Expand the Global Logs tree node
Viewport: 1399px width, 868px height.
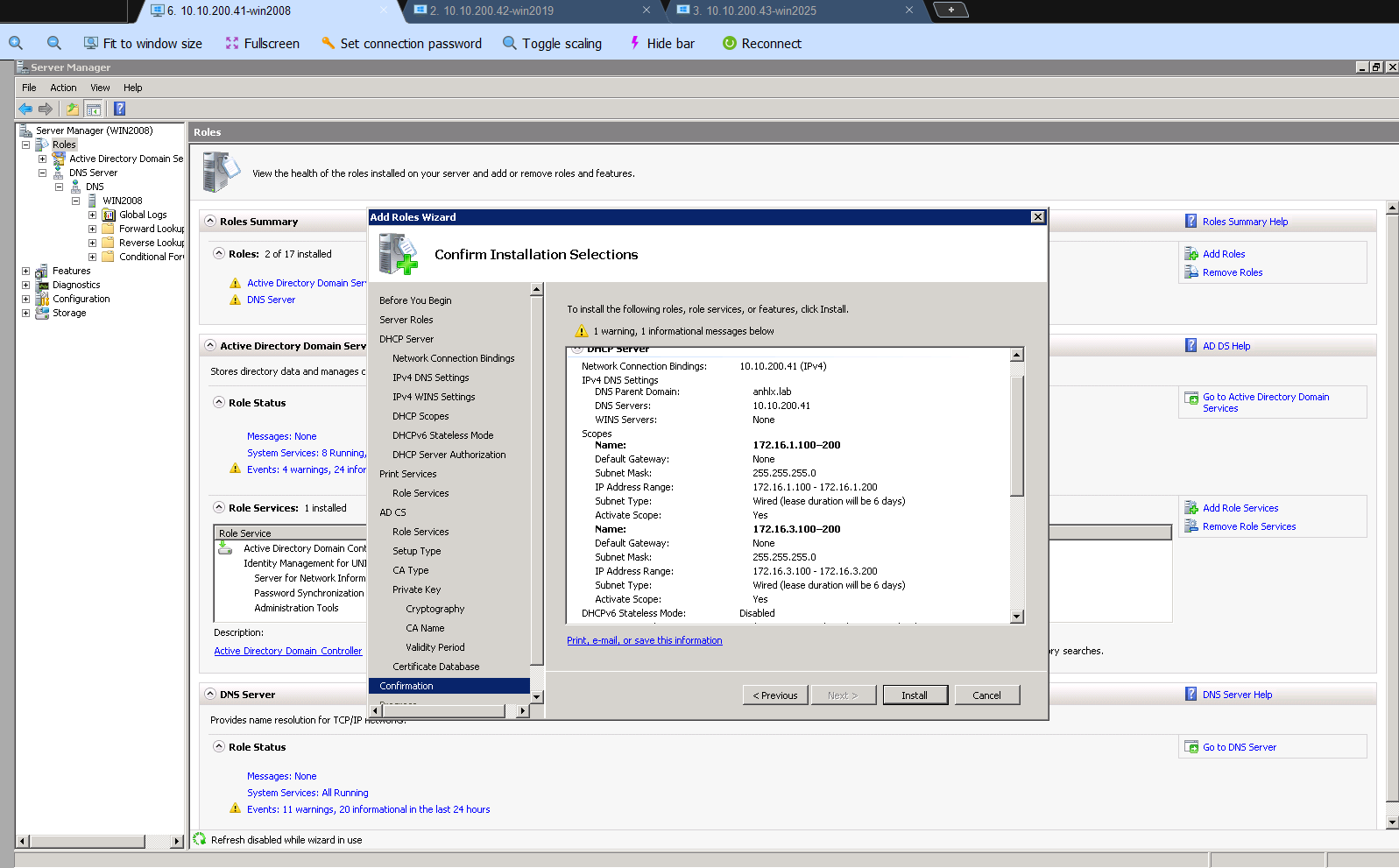92,215
